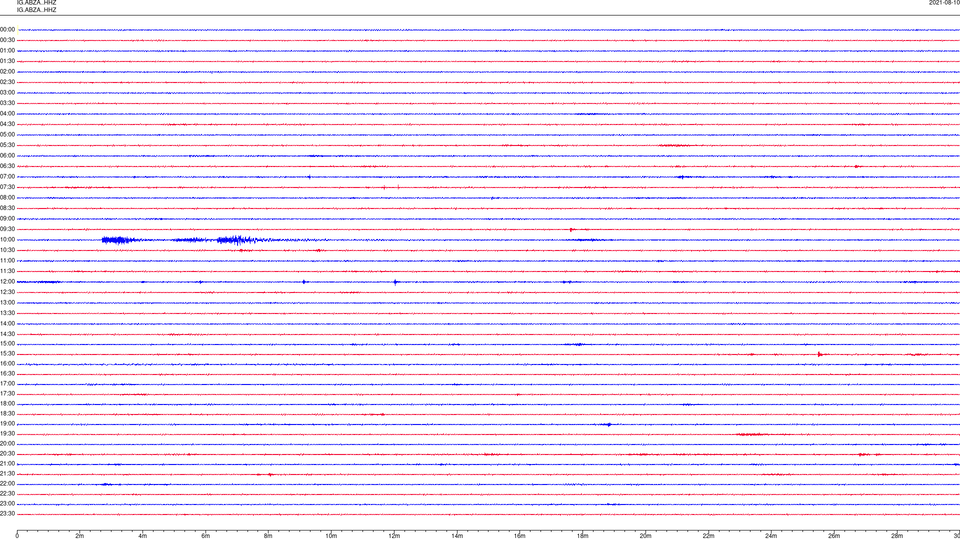
Task: Click the 08:00 time label
Action: click(x=7, y=198)
